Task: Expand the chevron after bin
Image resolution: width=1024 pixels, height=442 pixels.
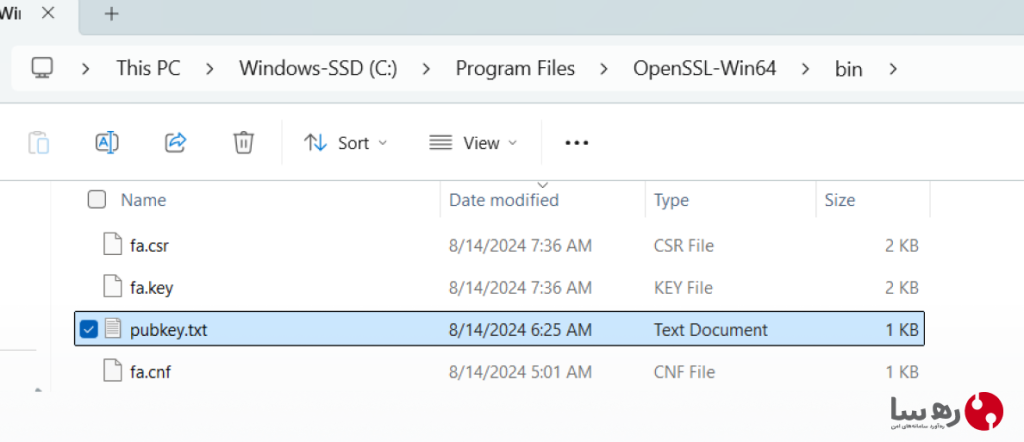Action: pyautogui.click(x=893, y=69)
